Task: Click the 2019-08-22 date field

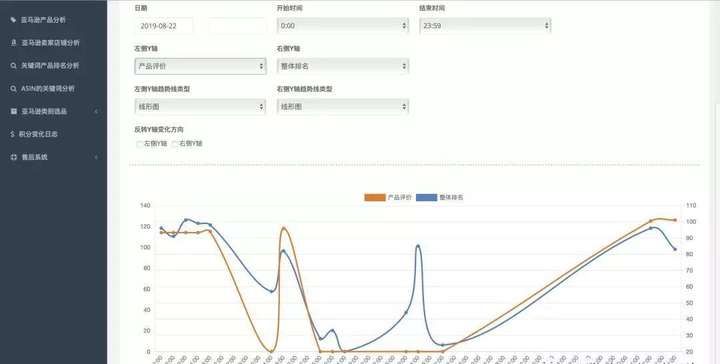Action: 164,26
